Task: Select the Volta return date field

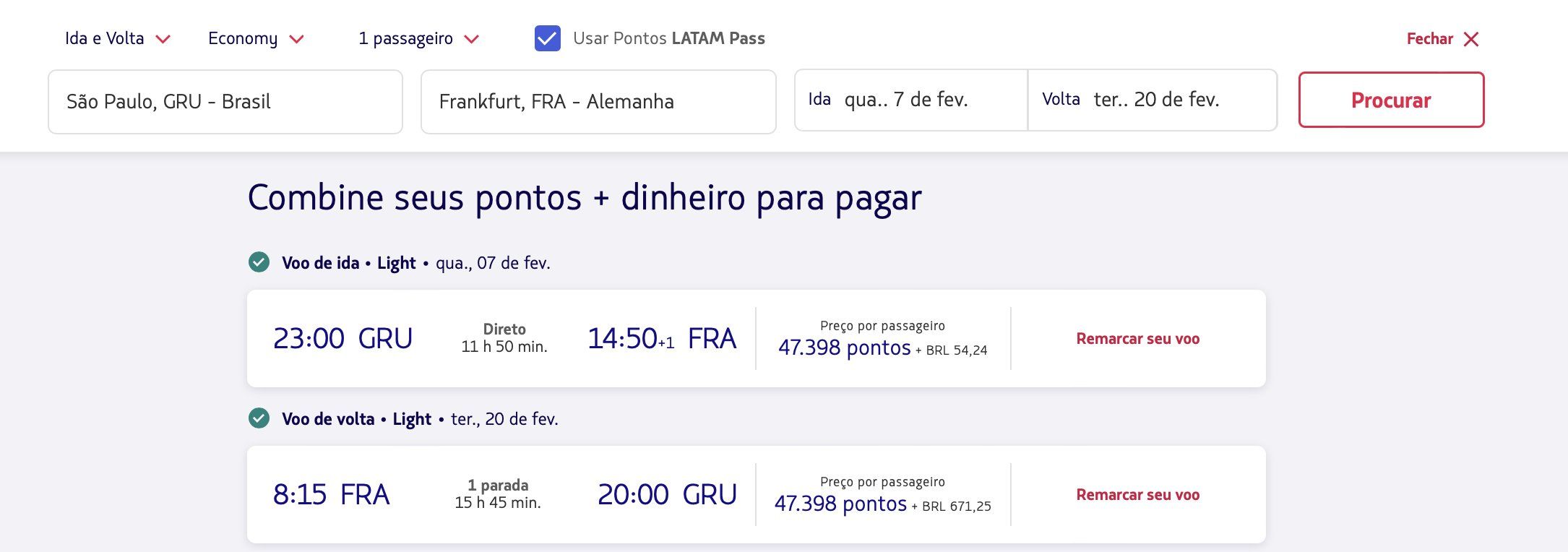Action: pyautogui.click(x=1152, y=100)
